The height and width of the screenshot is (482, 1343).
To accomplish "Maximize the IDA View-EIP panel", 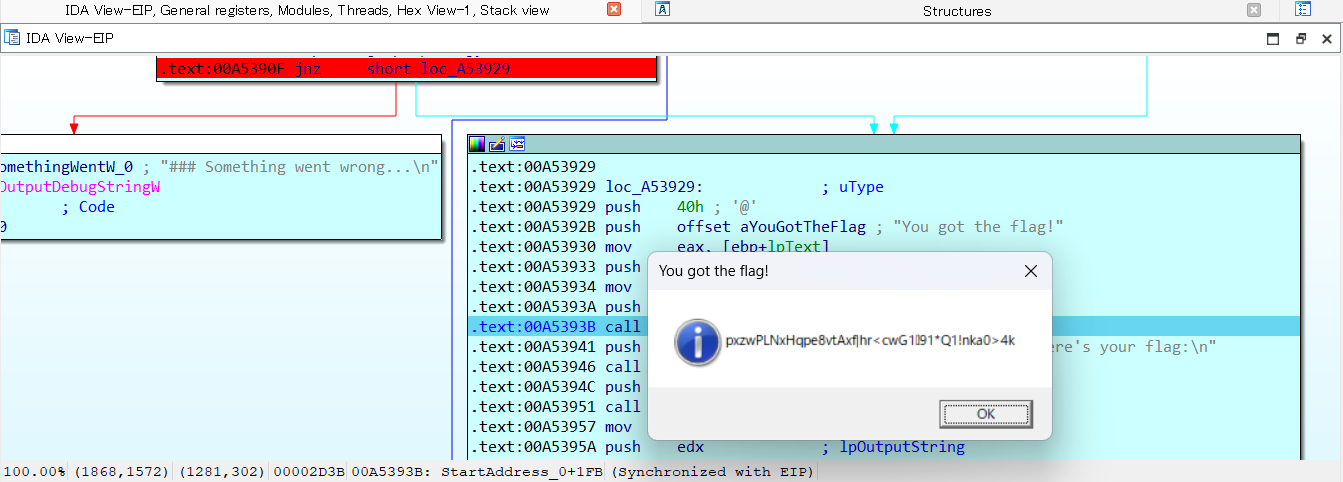I will [x=1273, y=39].
